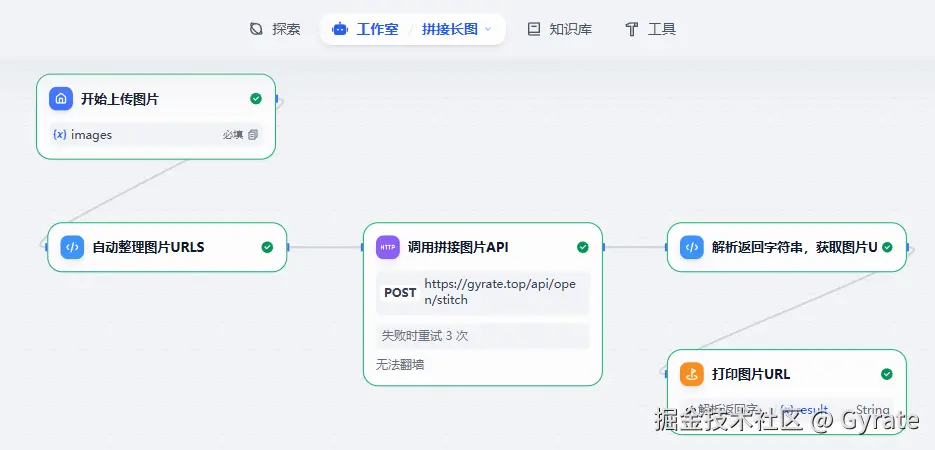Screen dimensions: 935x450
Task: Click the {x} variable icon beside images
Action: point(60,135)
